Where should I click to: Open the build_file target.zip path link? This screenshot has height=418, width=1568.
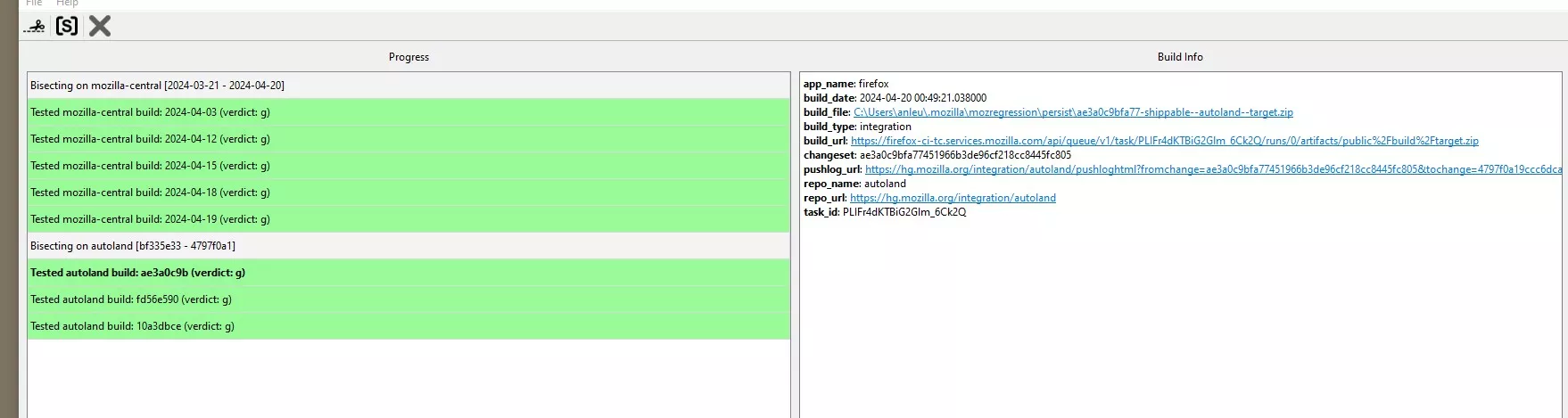[1073, 112]
